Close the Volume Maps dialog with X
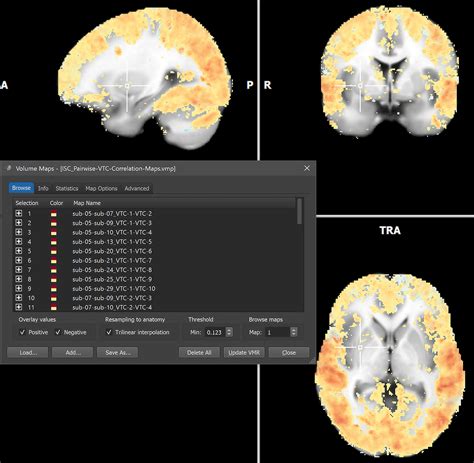This screenshot has width=474, height=463. pyautogui.click(x=307, y=168)
